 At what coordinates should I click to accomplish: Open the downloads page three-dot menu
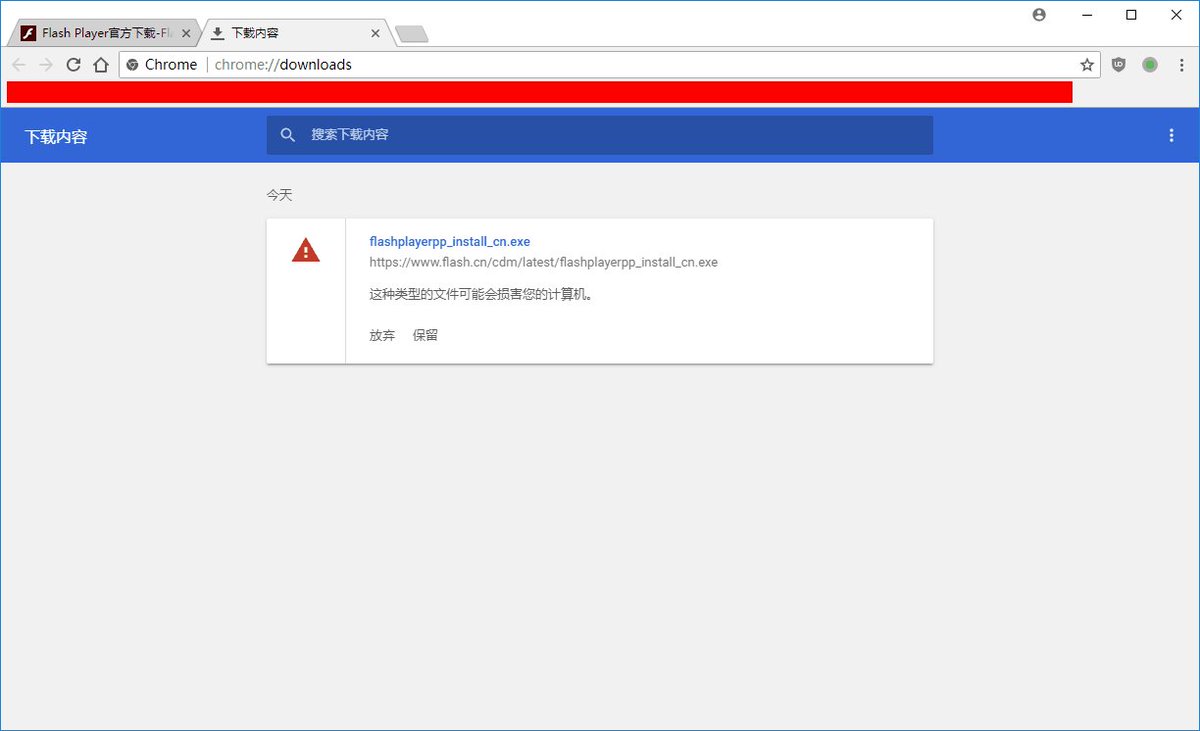(x=1171, y=135)
